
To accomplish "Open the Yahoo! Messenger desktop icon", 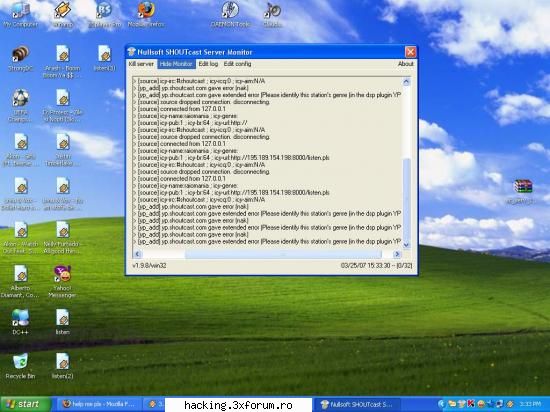I will pyautogui.click(x=62, y=282).
